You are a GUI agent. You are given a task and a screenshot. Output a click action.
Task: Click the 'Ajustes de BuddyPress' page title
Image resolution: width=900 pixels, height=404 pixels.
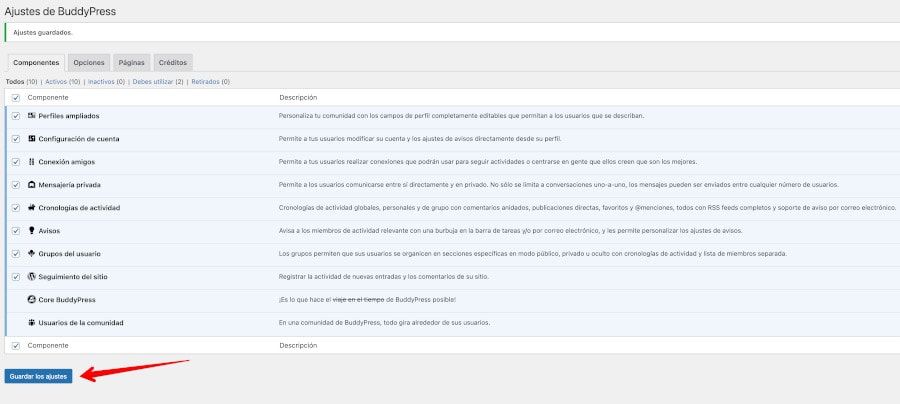click(x=60, y=11)
